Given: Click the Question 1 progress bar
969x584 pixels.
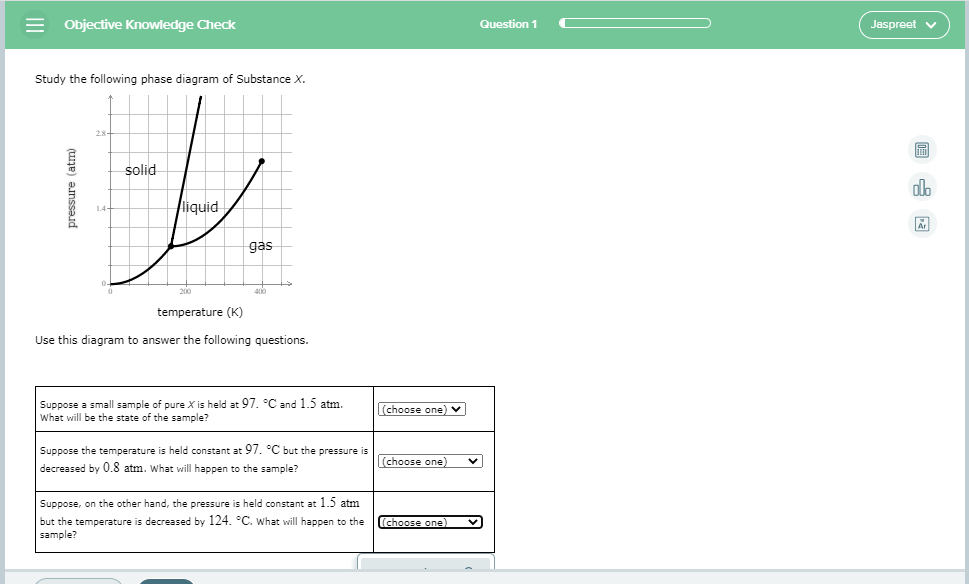Looking at the screenshot, I should point(634,21).
